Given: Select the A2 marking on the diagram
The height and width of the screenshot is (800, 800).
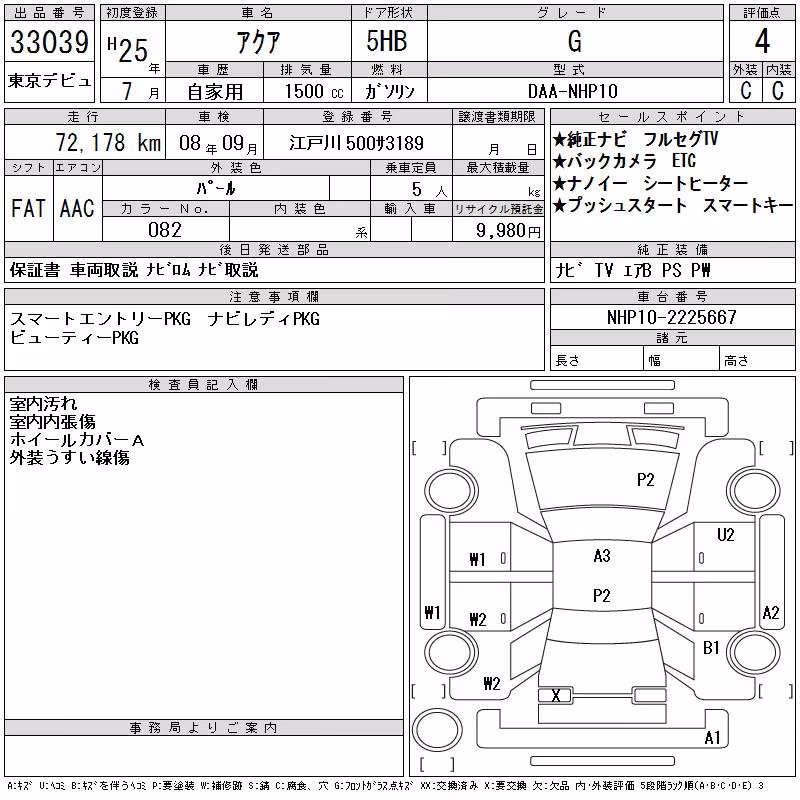Looking at the screenshot, I should pos(770,612).
